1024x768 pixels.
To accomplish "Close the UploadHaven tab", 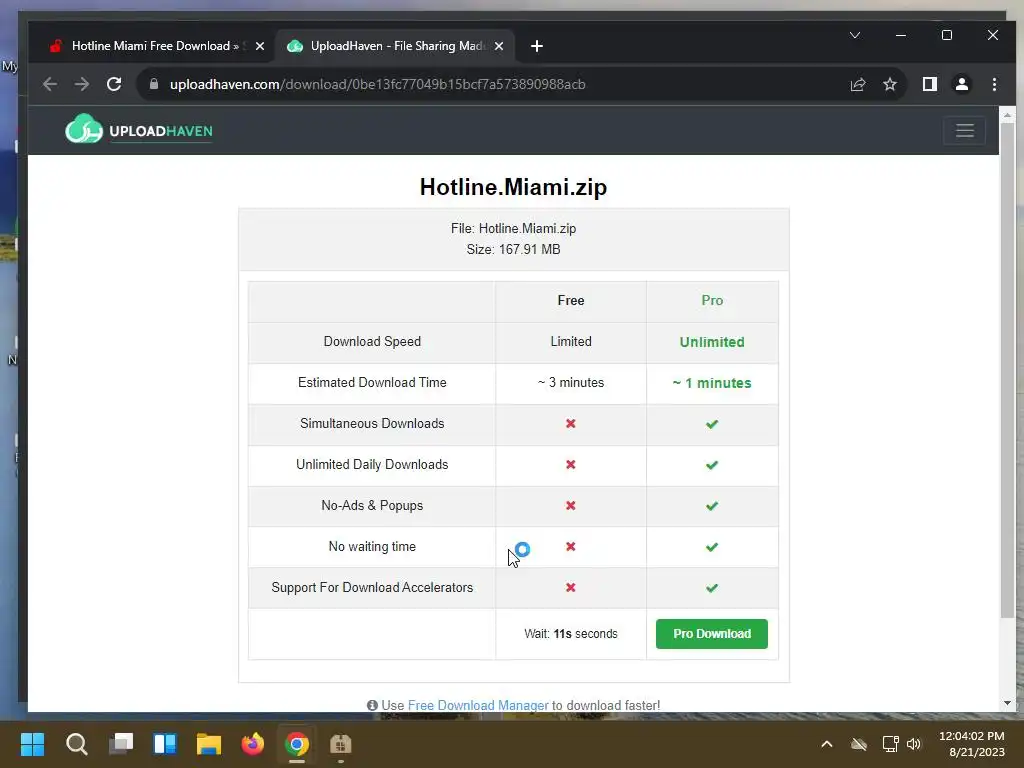I will 499,46.
